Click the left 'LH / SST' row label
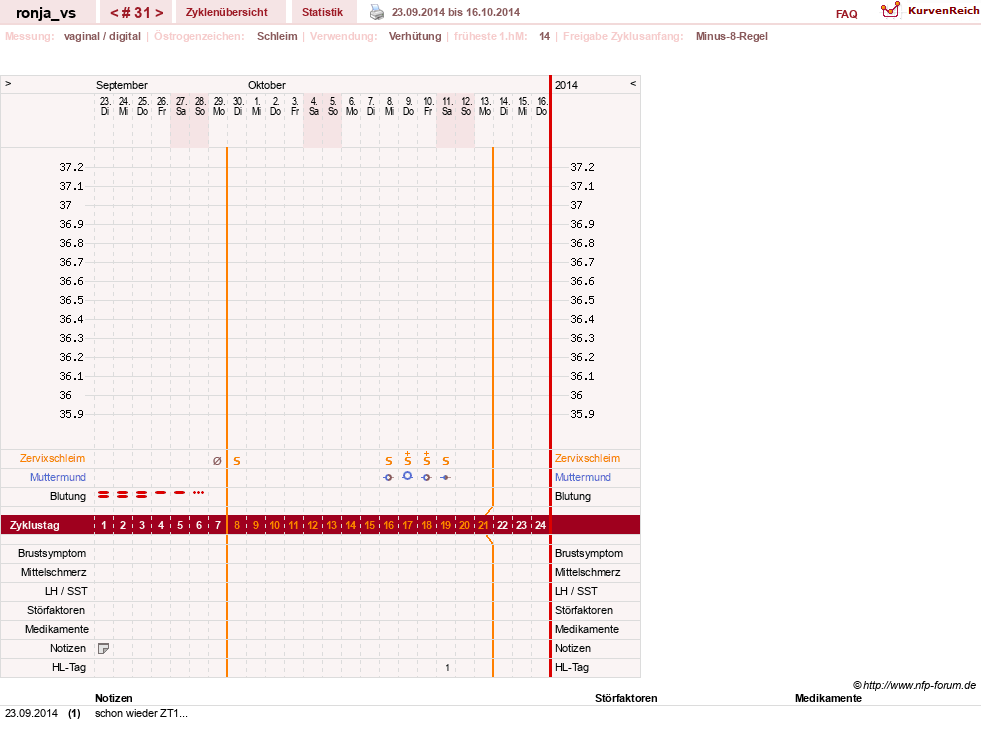This screenshot has height=737, width=981. (66, 591)
